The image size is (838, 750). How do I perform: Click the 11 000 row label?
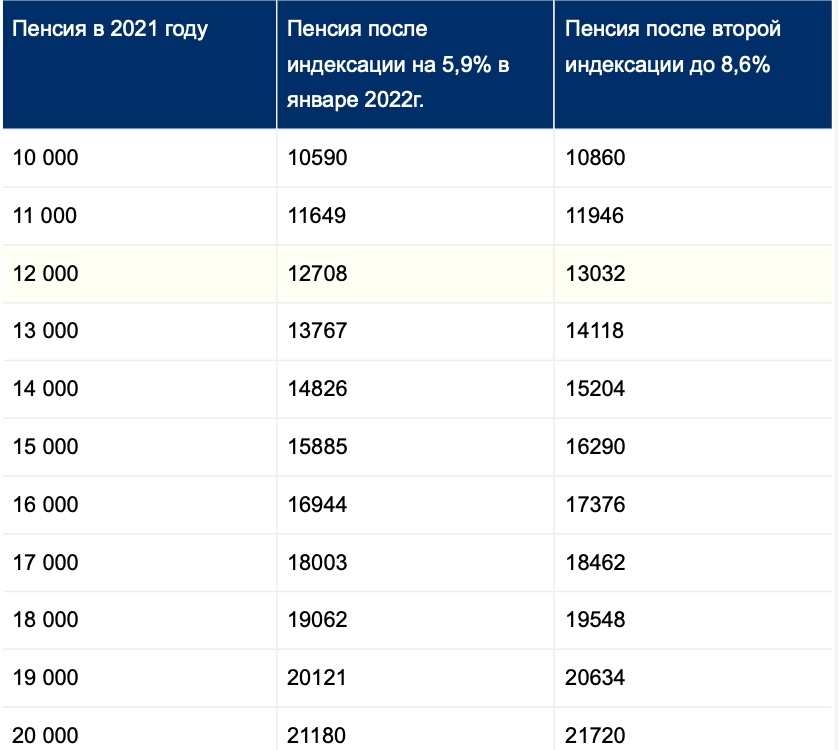(x=46, y=215)
